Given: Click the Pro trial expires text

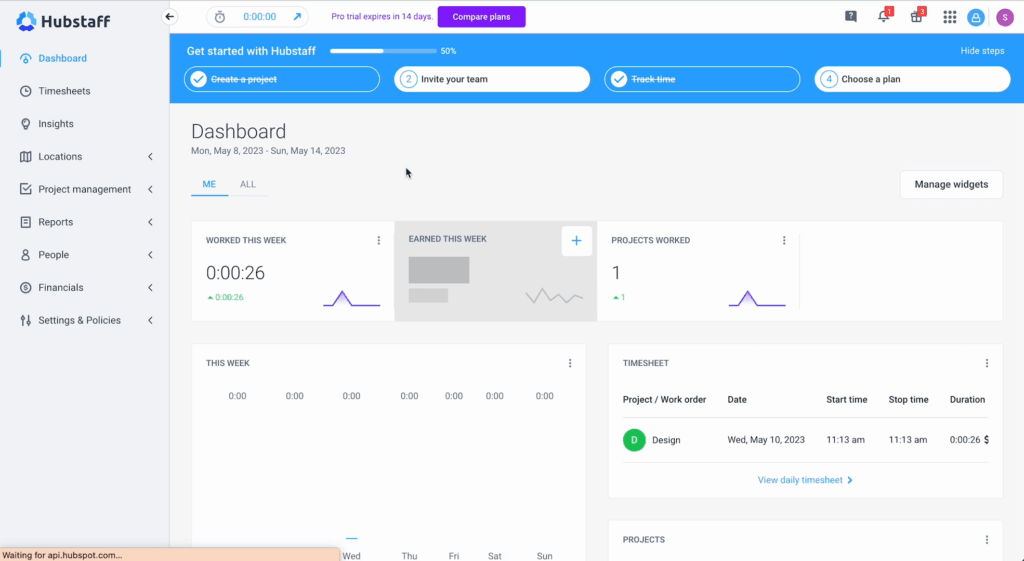Looking at the screenshot, I should (x=382, y=17).
